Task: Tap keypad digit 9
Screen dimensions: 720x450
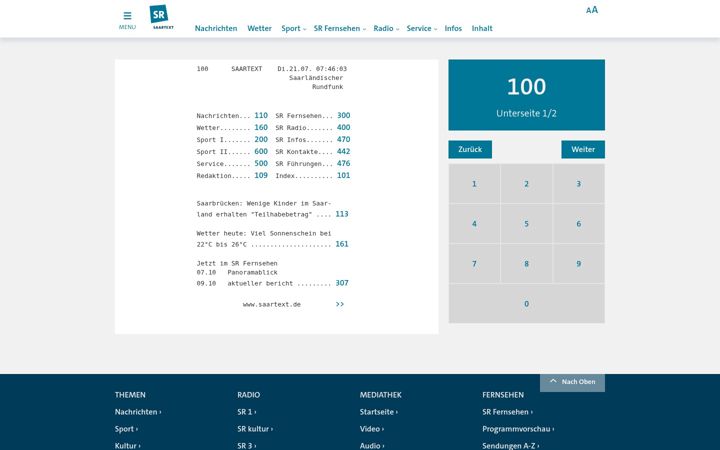Action: coord(579,264)
